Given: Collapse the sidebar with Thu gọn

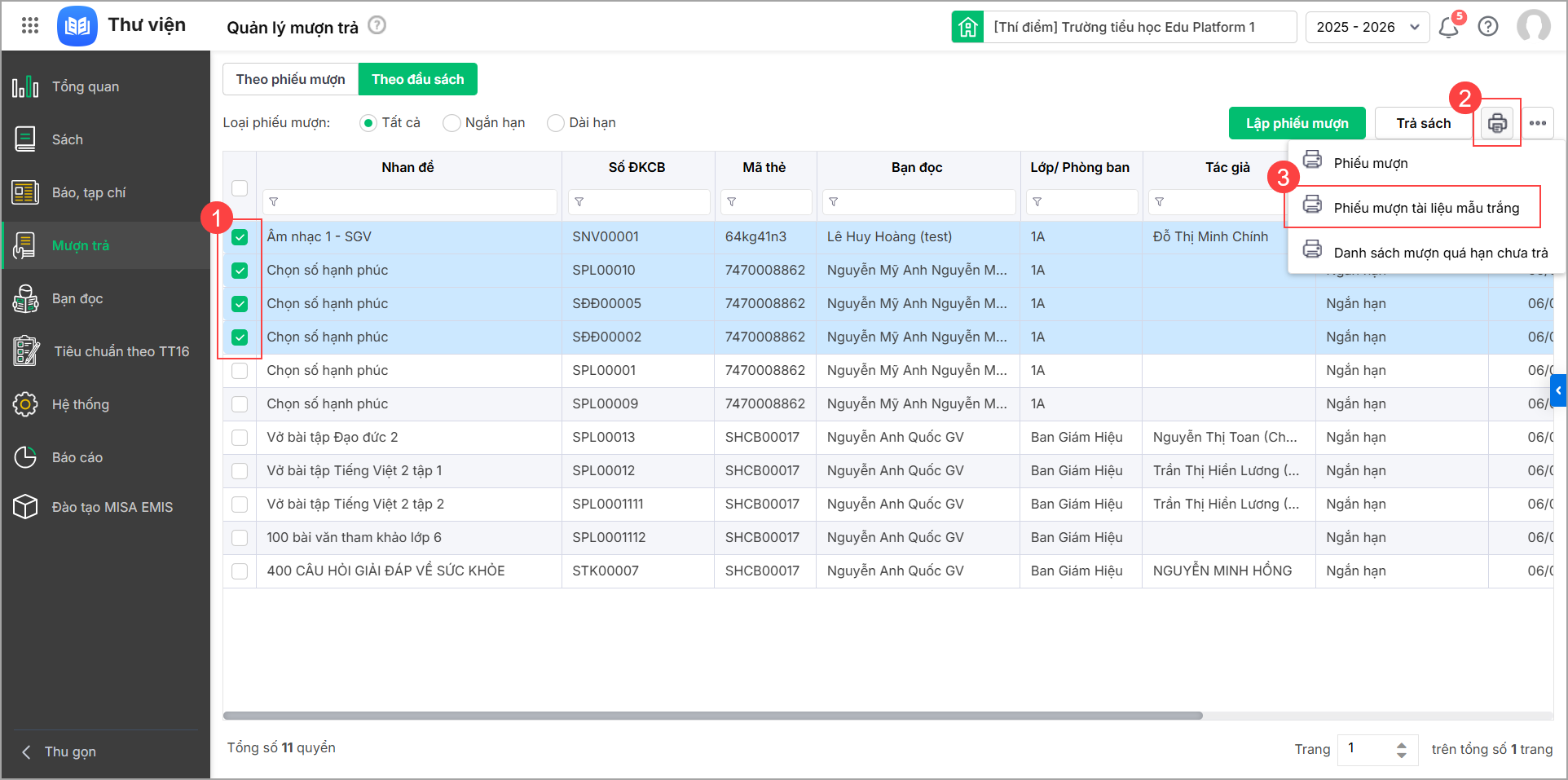Looking at the screenshot, I should pyautogui.click(x=70, y=751).
